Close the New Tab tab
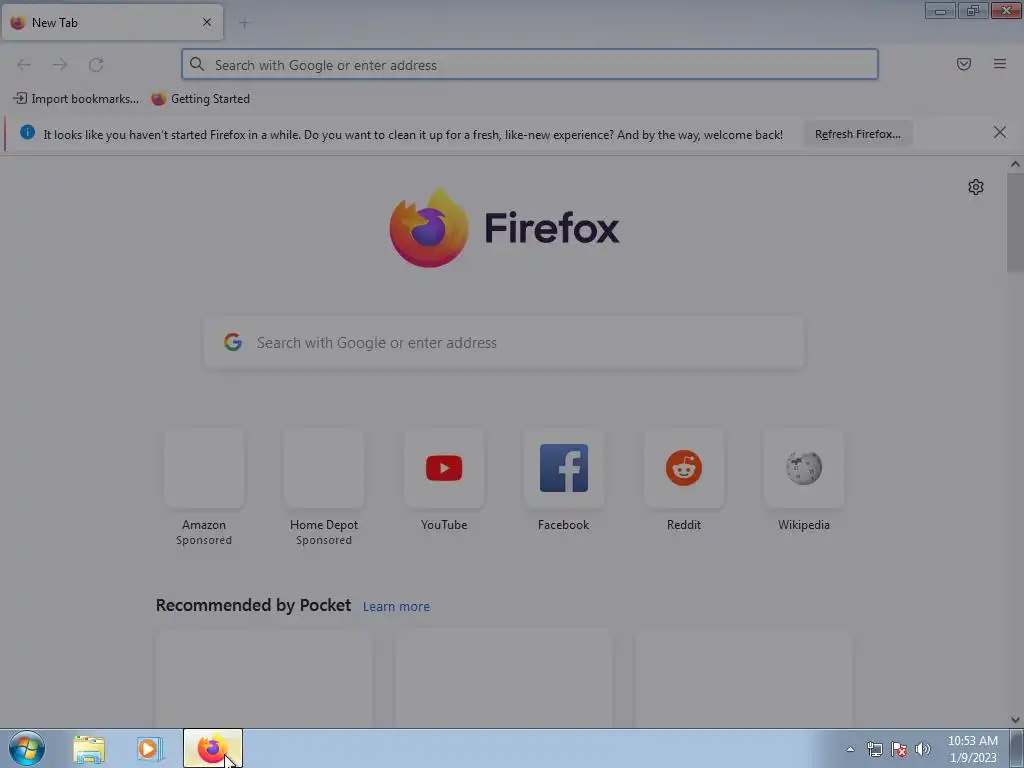The height and width of the screenshot is (768, 1024). (x=207, y=22)
